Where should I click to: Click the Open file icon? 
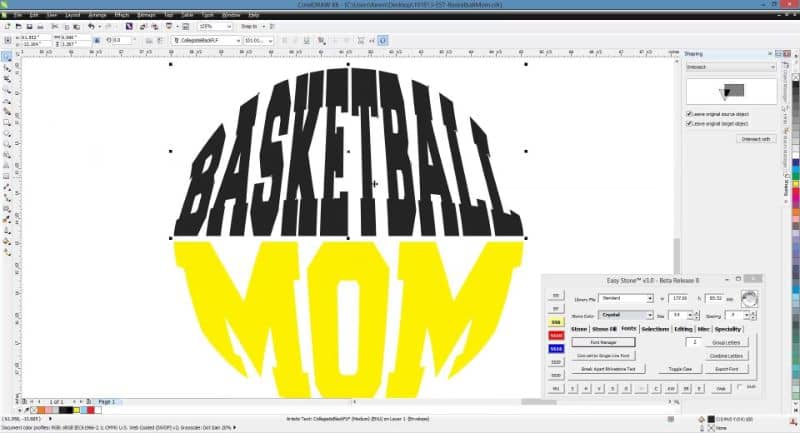[18, 27]
